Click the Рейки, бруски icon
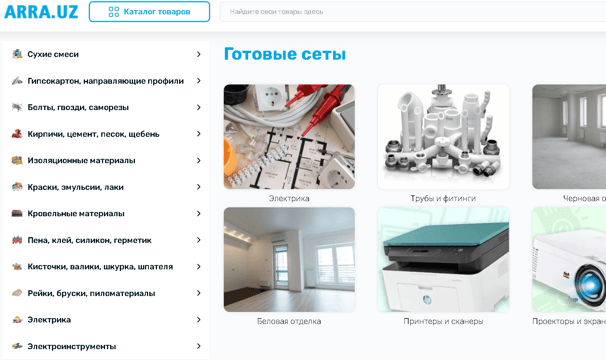606x360 pixels. point(17,293)
